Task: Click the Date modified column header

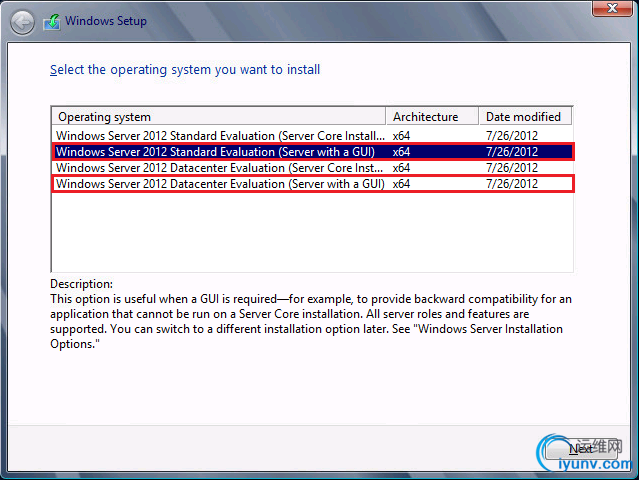Action: tap(525, 117)
